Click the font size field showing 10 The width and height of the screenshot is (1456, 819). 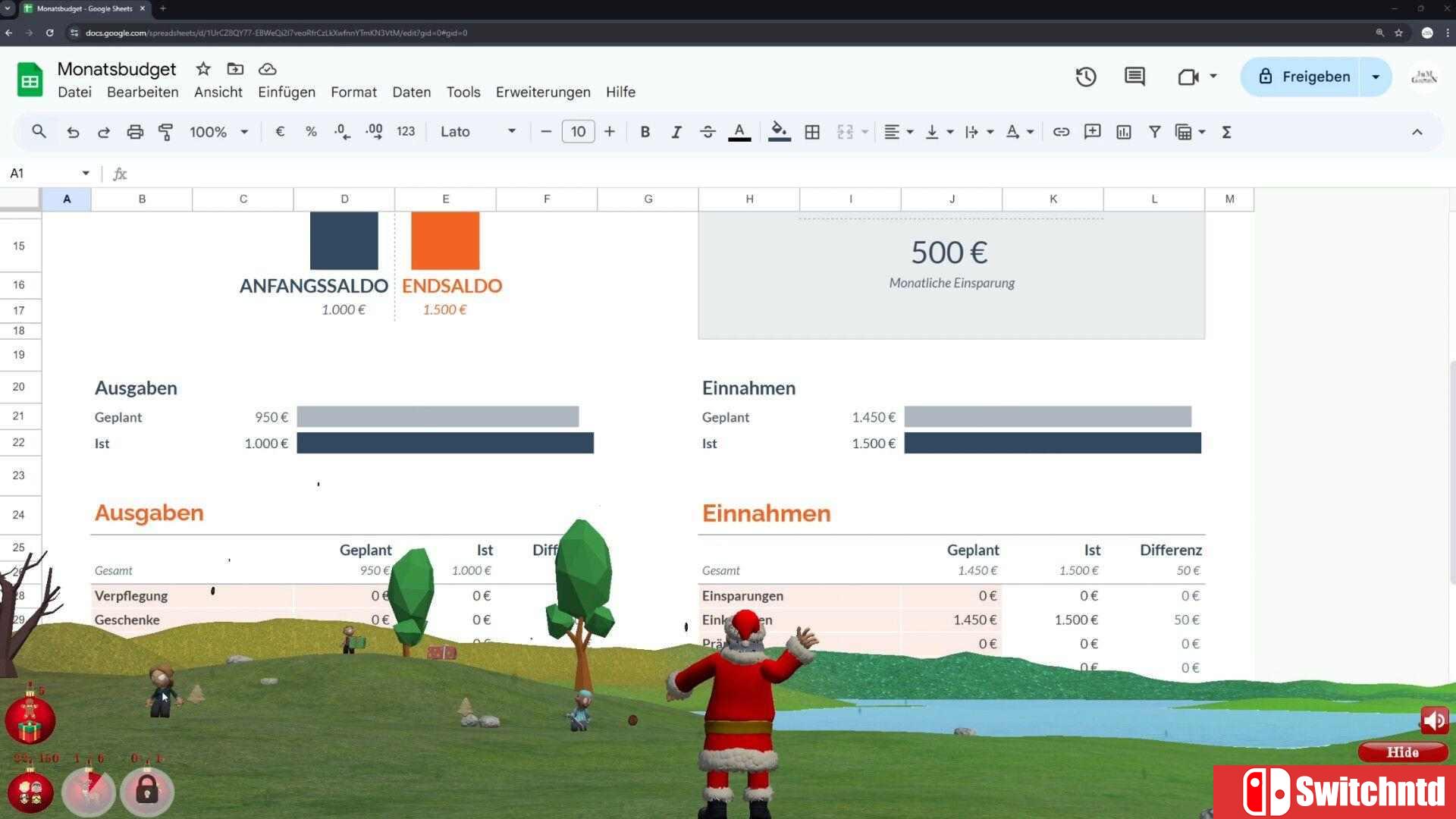[578, 132]
